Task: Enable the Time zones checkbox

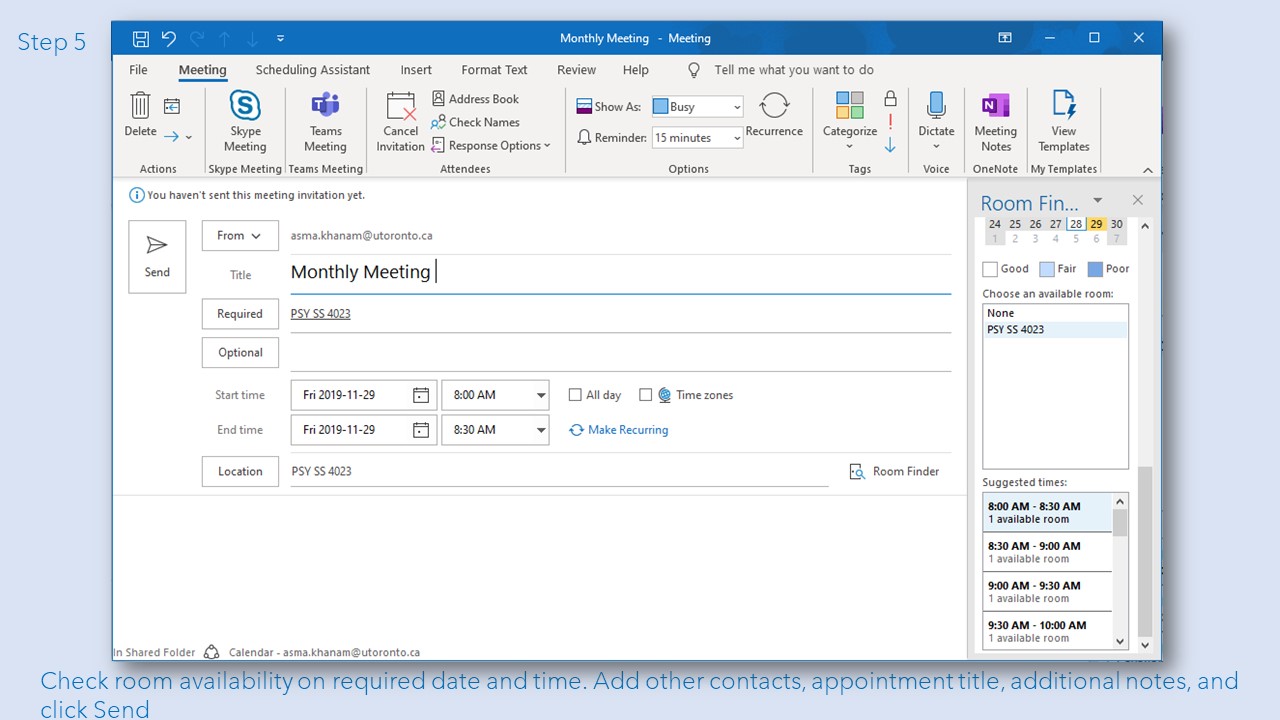Action: pos(645,395)
